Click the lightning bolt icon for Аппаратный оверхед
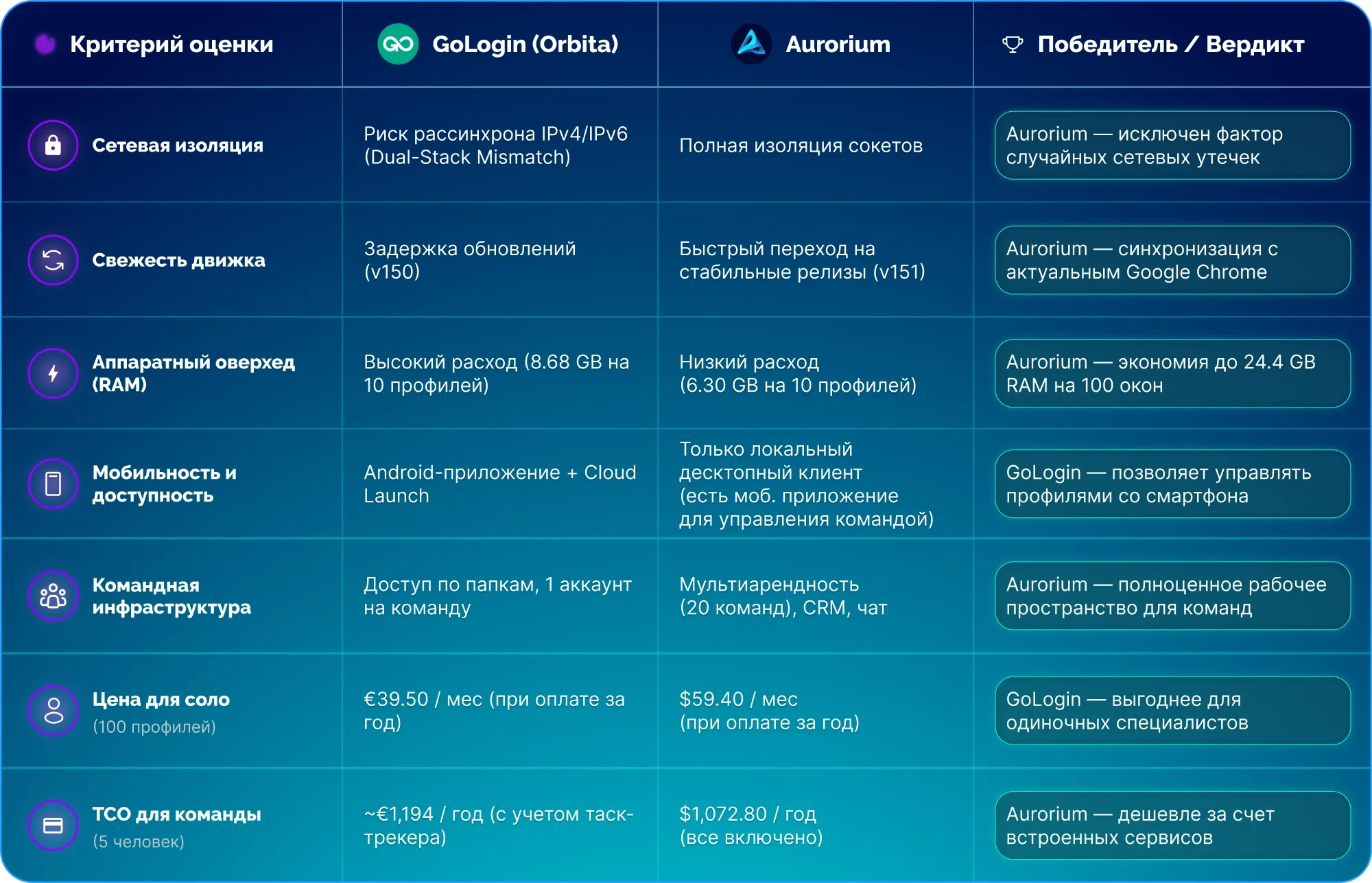The height and width of the screenshot is (883, 1372). click(53, 373)
